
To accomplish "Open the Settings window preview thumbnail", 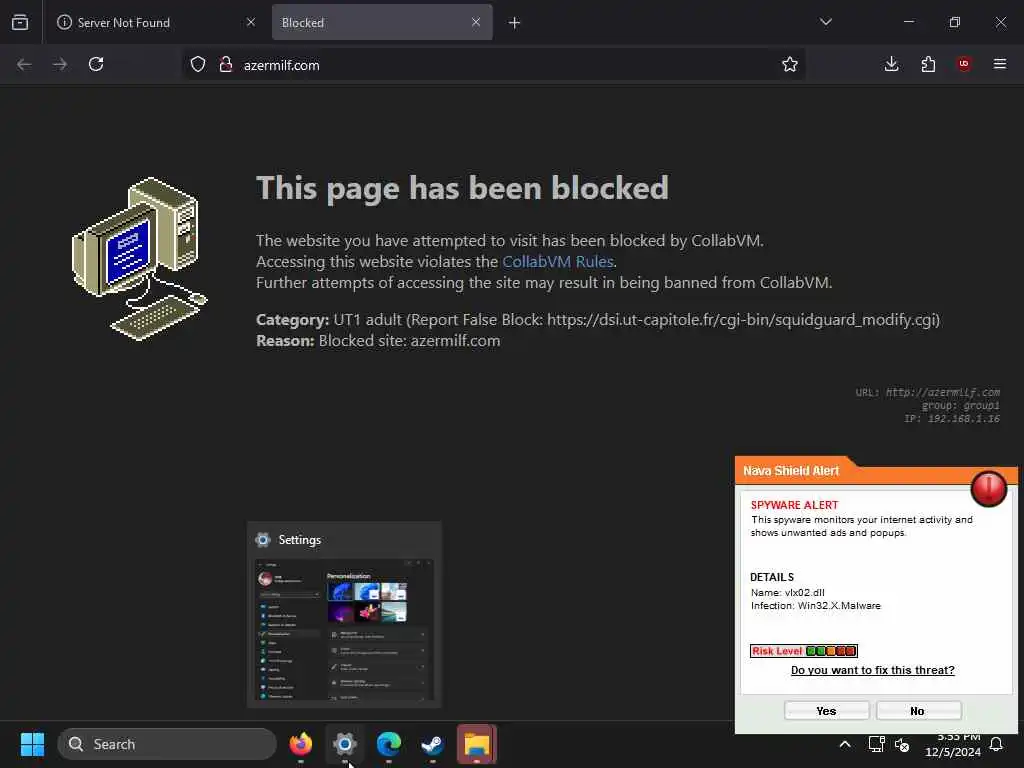I will point(344,630).
